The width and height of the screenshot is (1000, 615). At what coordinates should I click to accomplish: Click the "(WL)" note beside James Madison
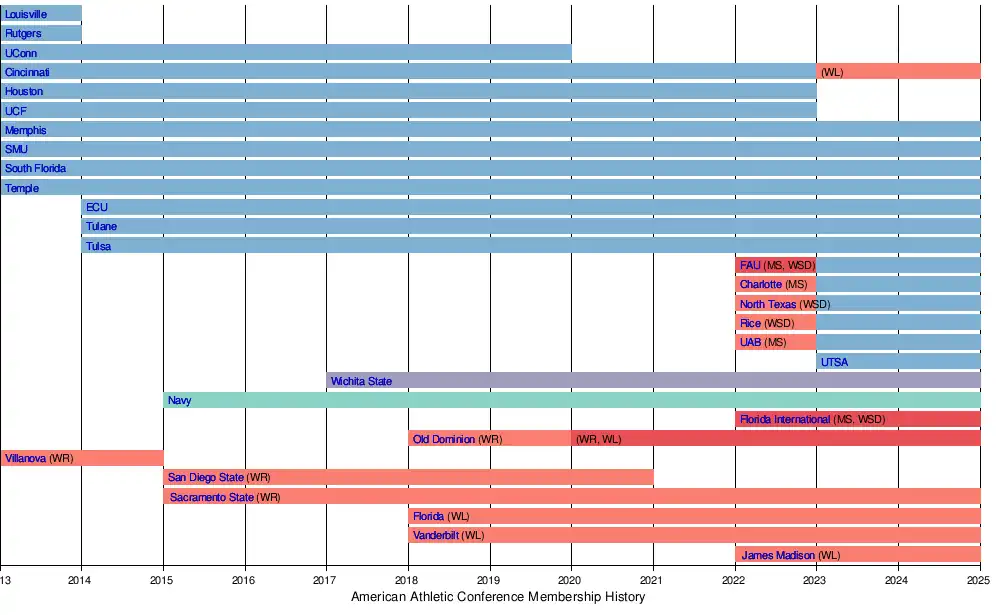829,556
